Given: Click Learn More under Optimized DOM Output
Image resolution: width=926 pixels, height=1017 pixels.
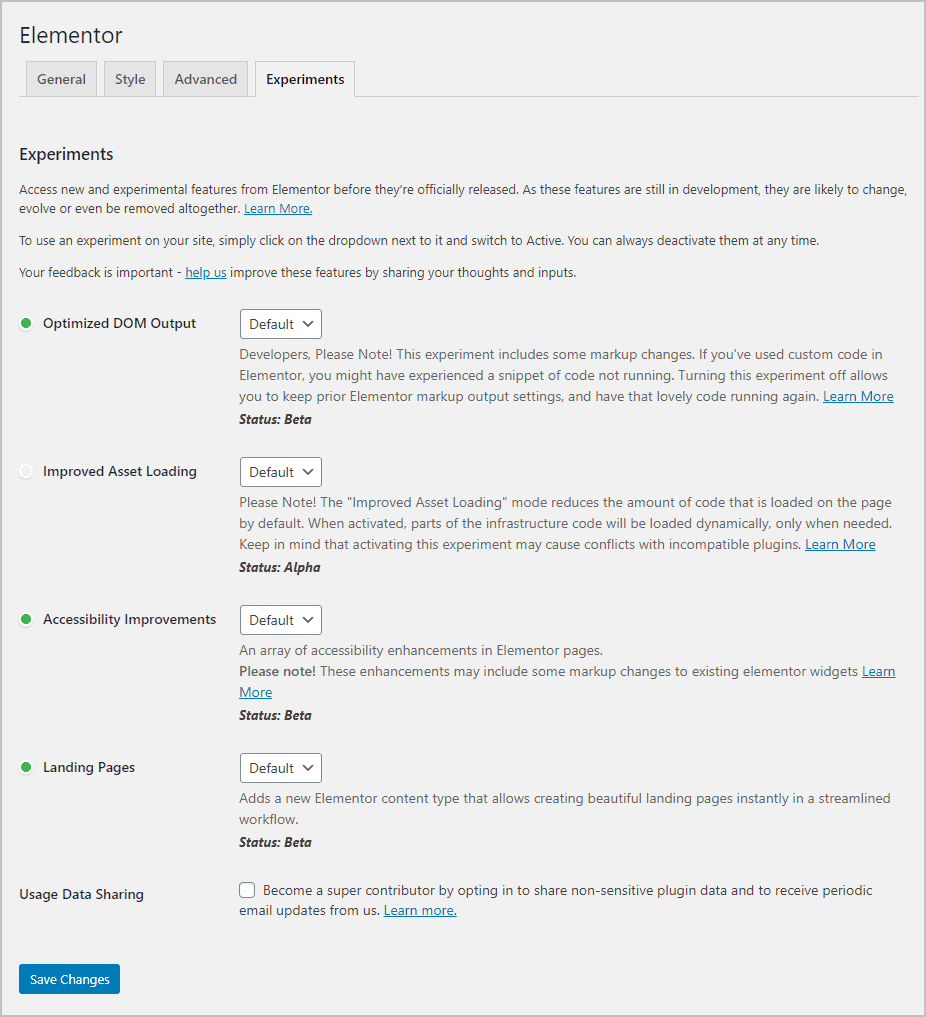Looking at the screenshot, I should pos(858,396).
